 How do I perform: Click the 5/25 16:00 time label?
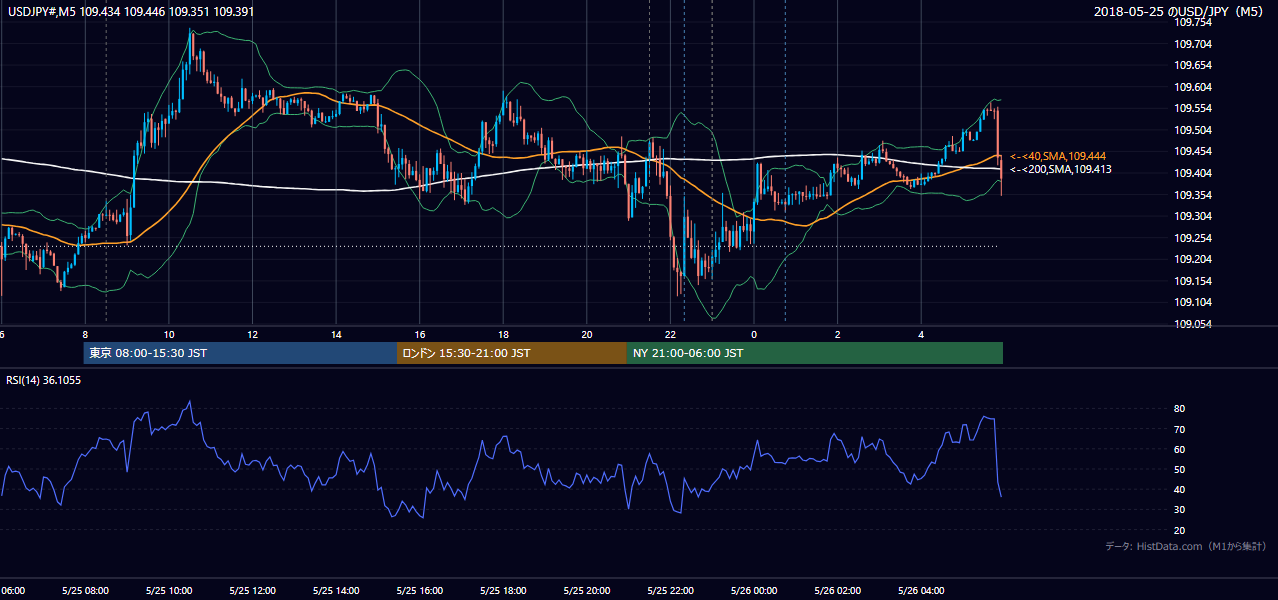(420, 591)
